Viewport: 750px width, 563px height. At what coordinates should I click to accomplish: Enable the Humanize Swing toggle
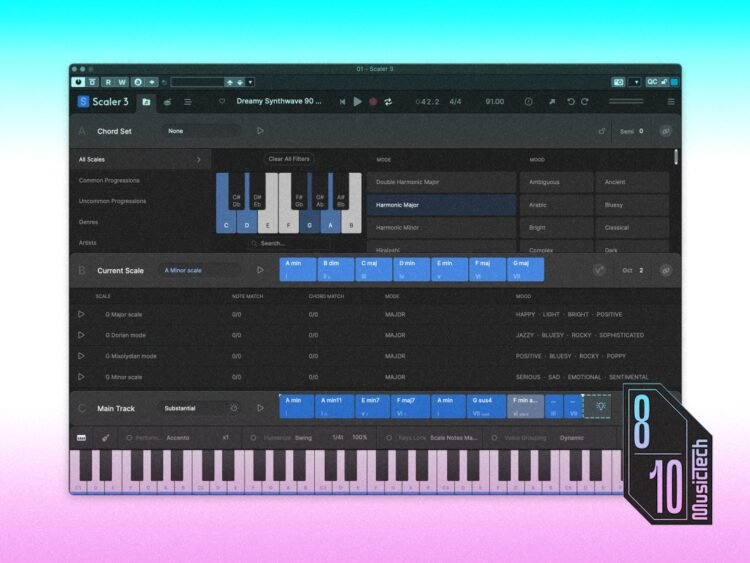[x=254, y=437]
